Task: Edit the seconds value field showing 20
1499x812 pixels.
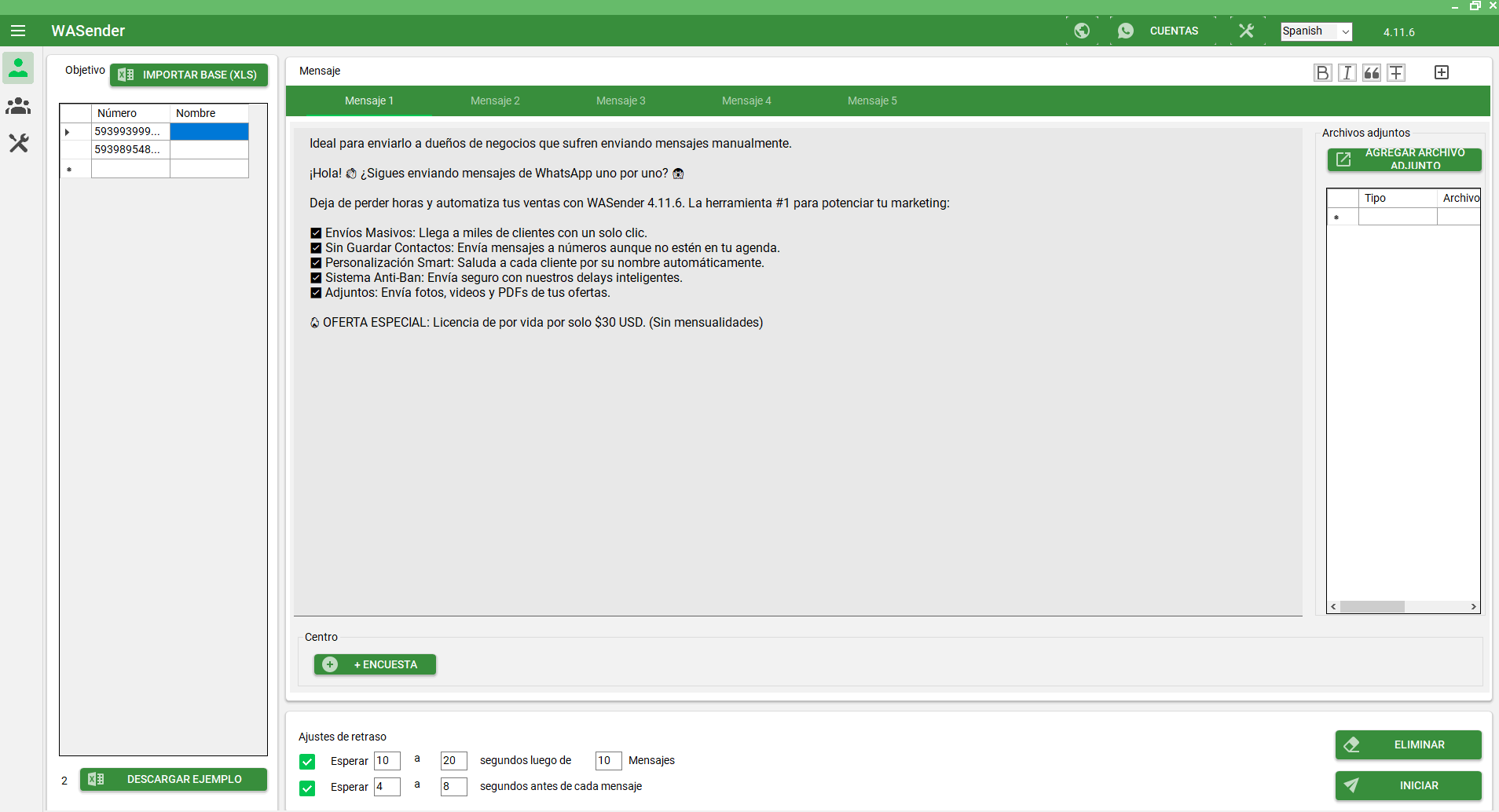Action: (453, 760)
